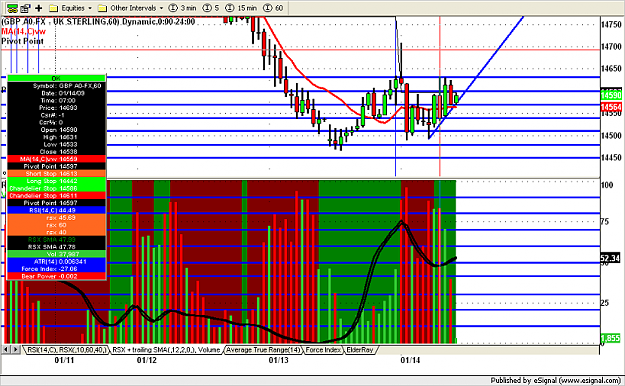This screenshot has width=625, height=386.
Task: Switch chart to the 3 min interval
Action: point(183,8)
